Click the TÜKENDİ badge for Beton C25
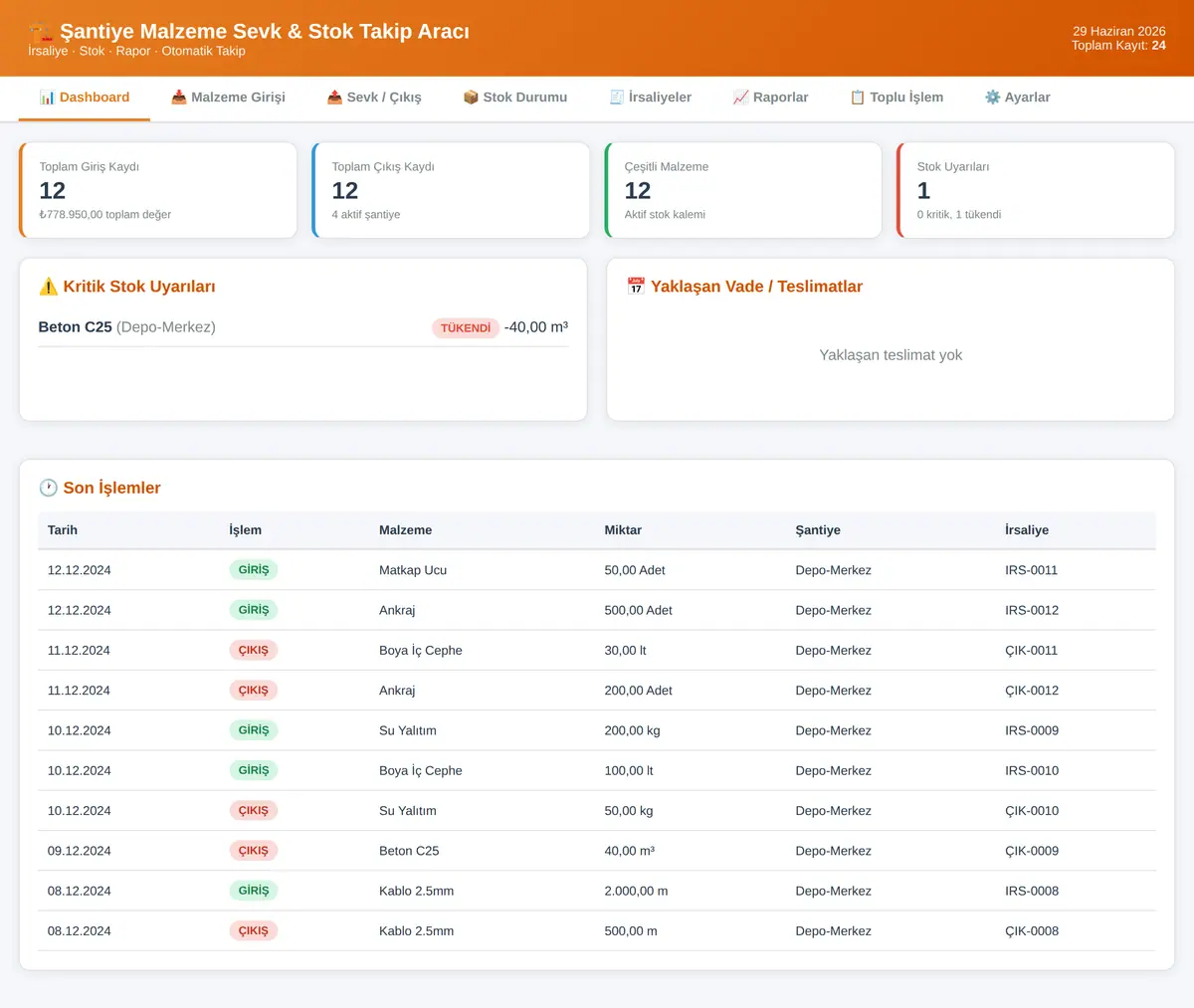1194x1008 pixels. coord(466,327)
